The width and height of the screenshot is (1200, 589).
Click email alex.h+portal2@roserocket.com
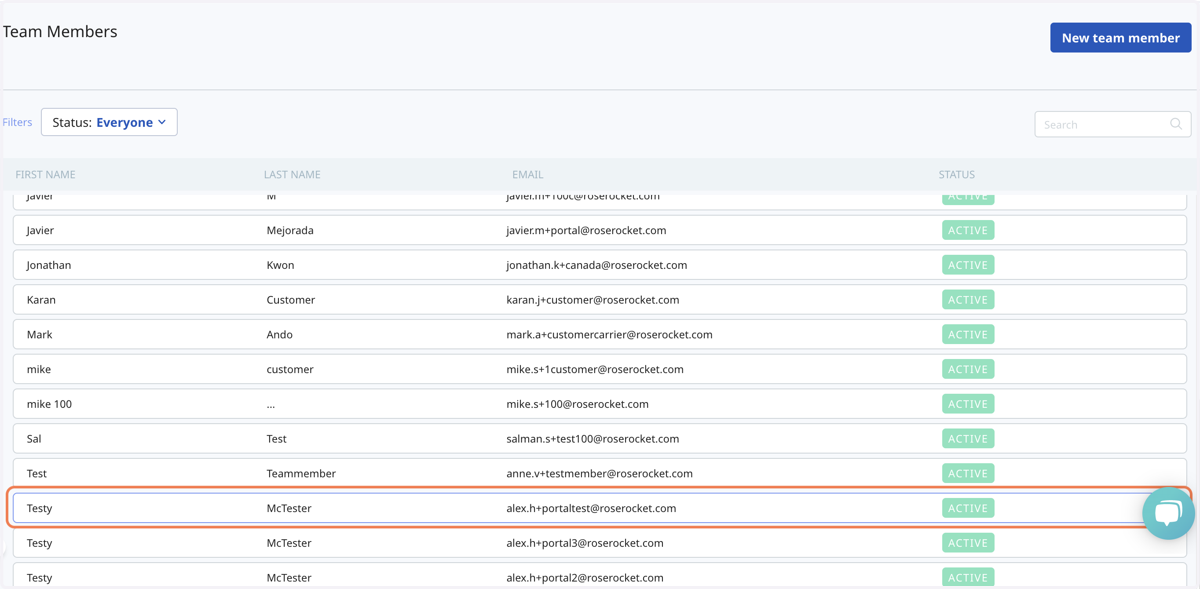click(585, 577)
